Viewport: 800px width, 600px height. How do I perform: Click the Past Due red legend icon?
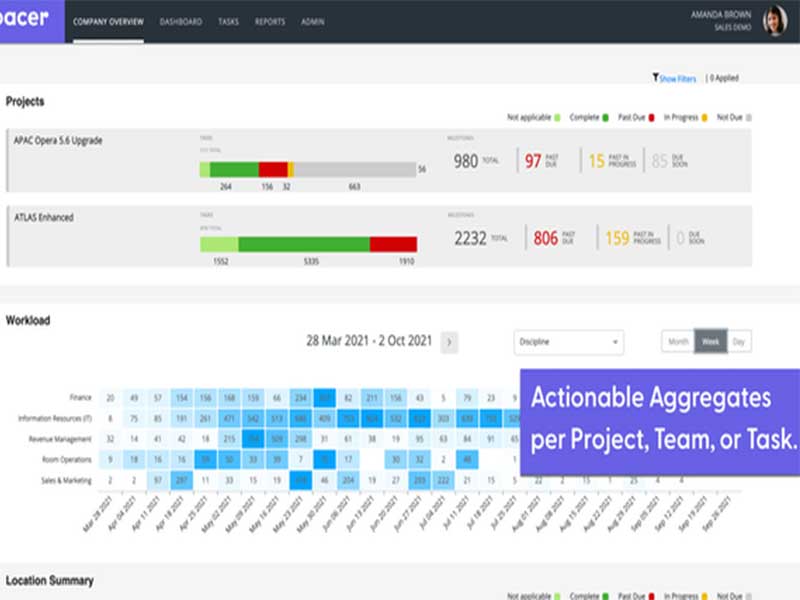[x=650, y=116]
